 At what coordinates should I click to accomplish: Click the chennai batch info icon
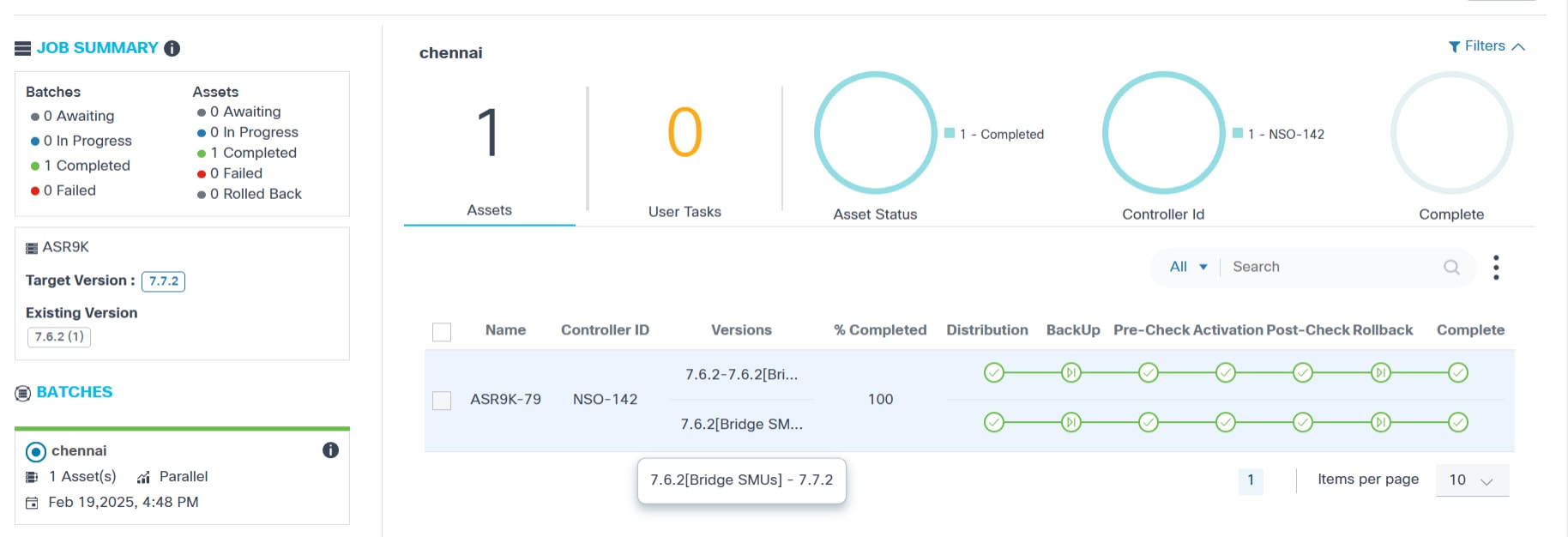(330, 450)
